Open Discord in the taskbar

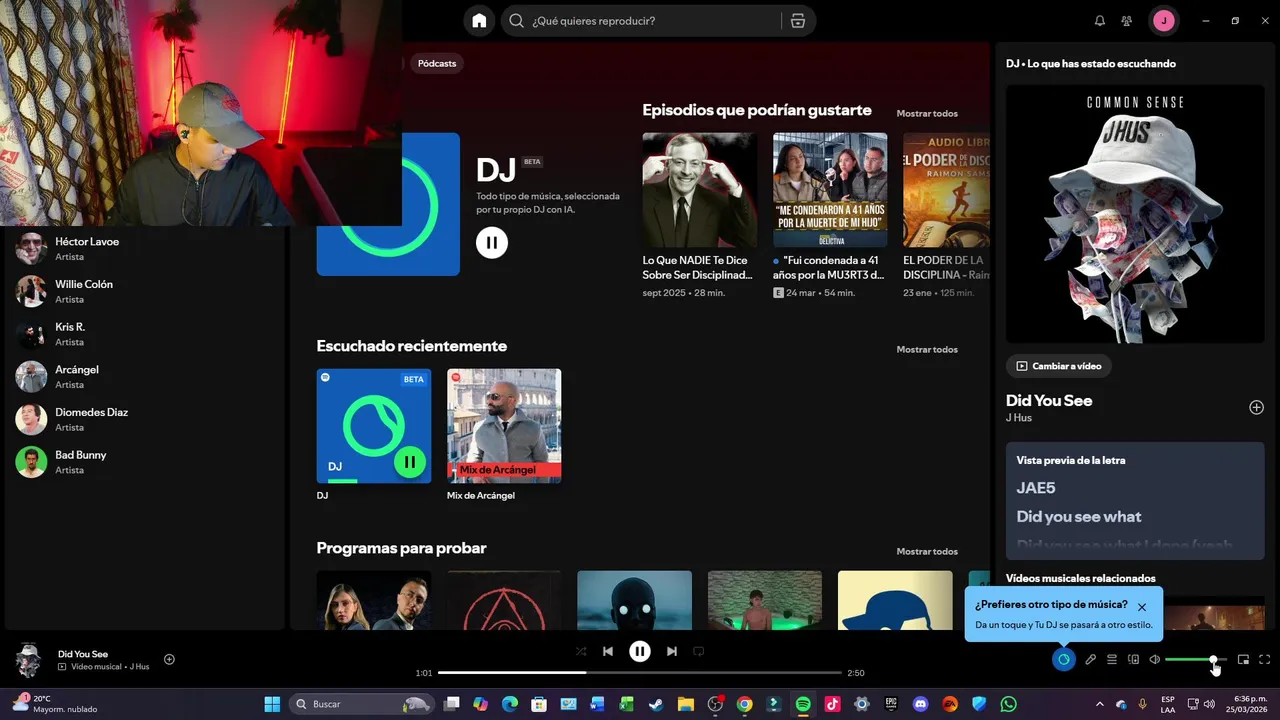[921, 704]
